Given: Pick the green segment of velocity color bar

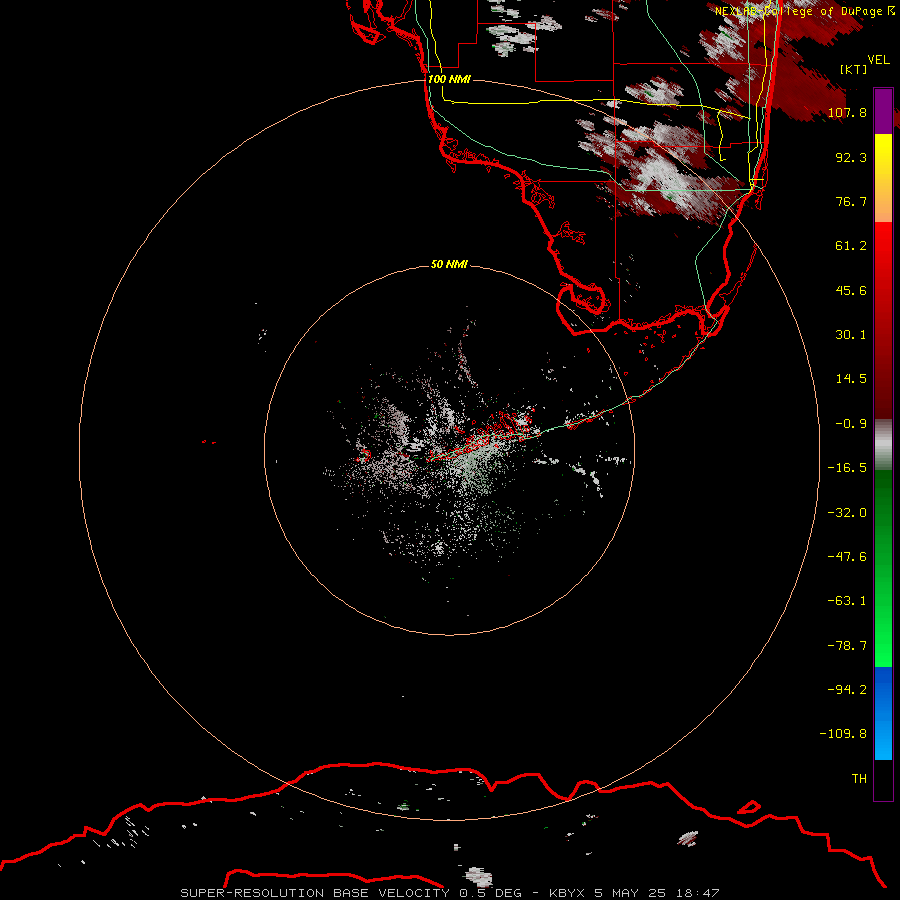Looking at the screenshot, I should (883, 568).
